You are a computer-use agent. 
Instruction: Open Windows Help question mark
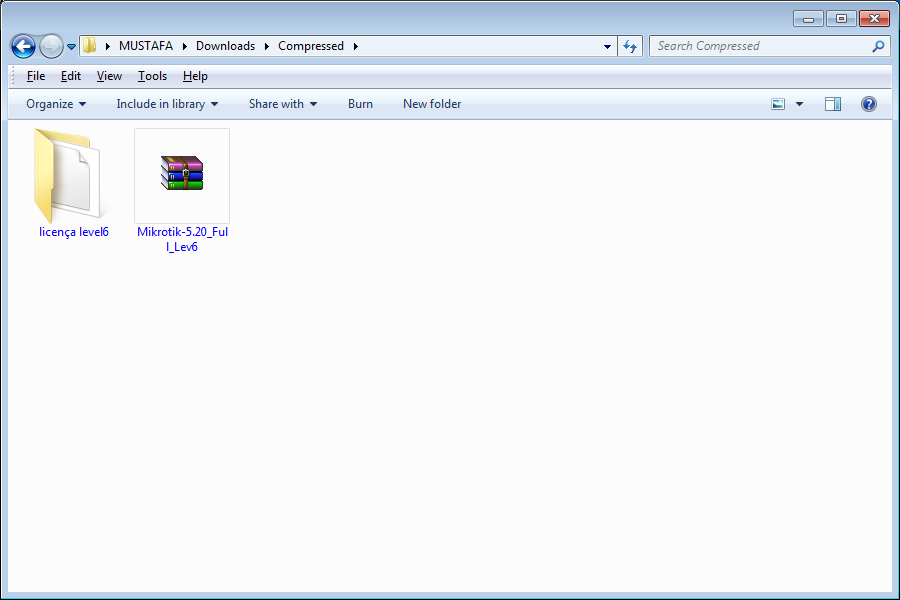pyautogui.click(x=869, y=104)
